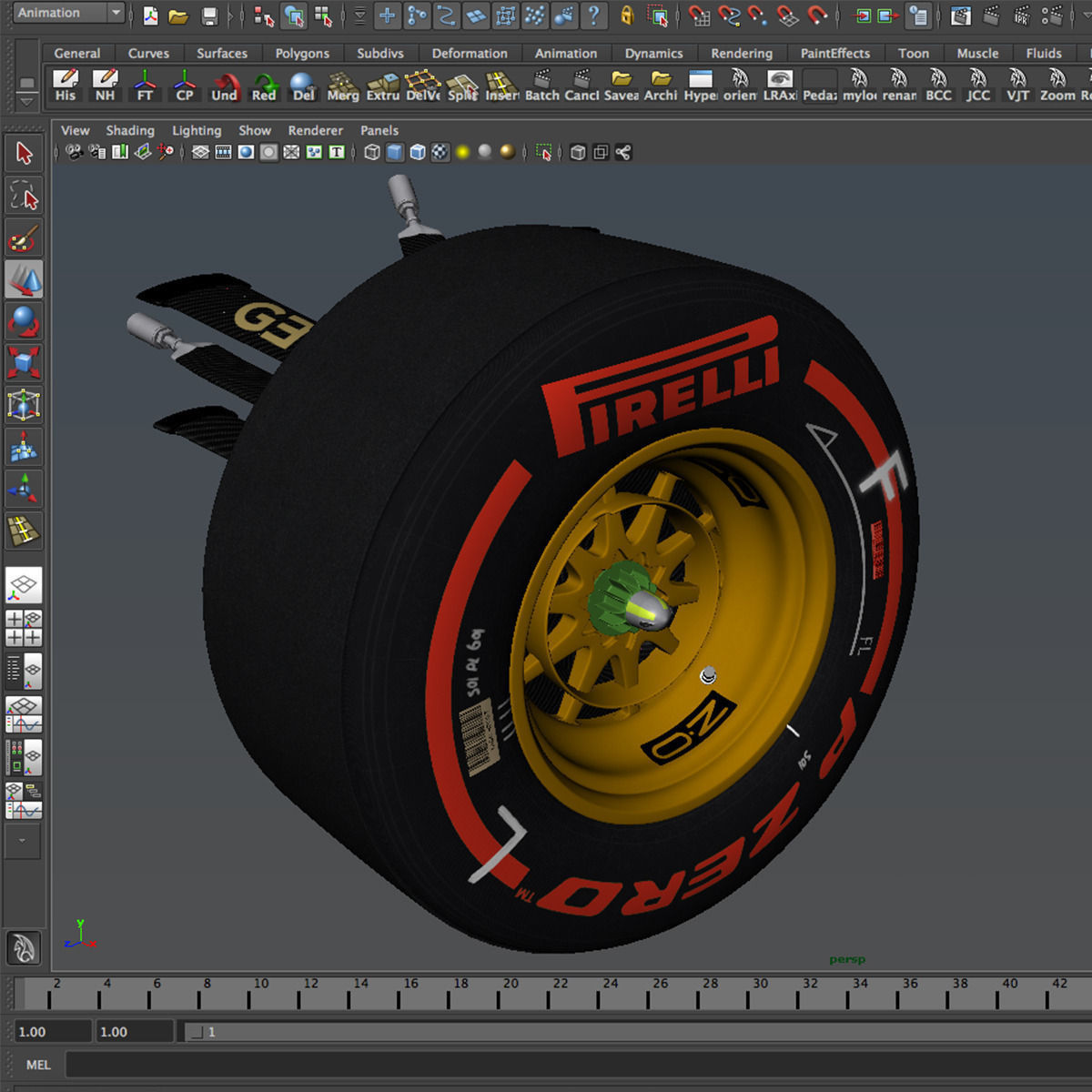Toggle Make Live magnet icon
1092x1092 pixels.
818,15
